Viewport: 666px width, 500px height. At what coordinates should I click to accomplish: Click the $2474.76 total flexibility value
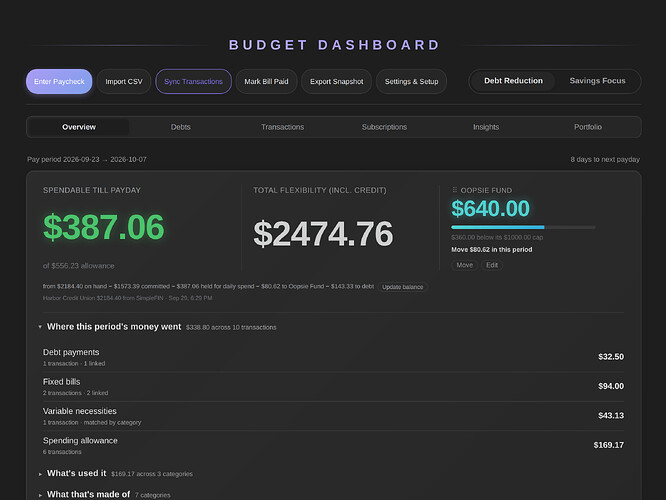tap(323, 234)
